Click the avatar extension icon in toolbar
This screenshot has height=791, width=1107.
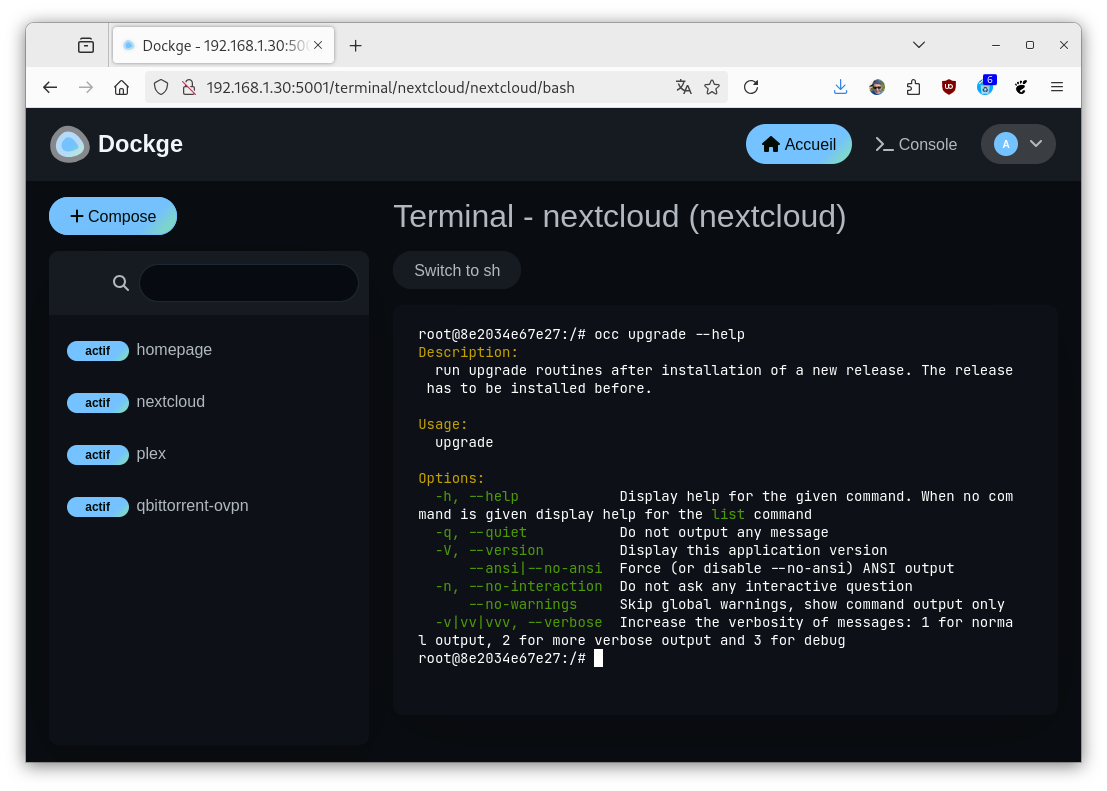[x=877, y=87]
